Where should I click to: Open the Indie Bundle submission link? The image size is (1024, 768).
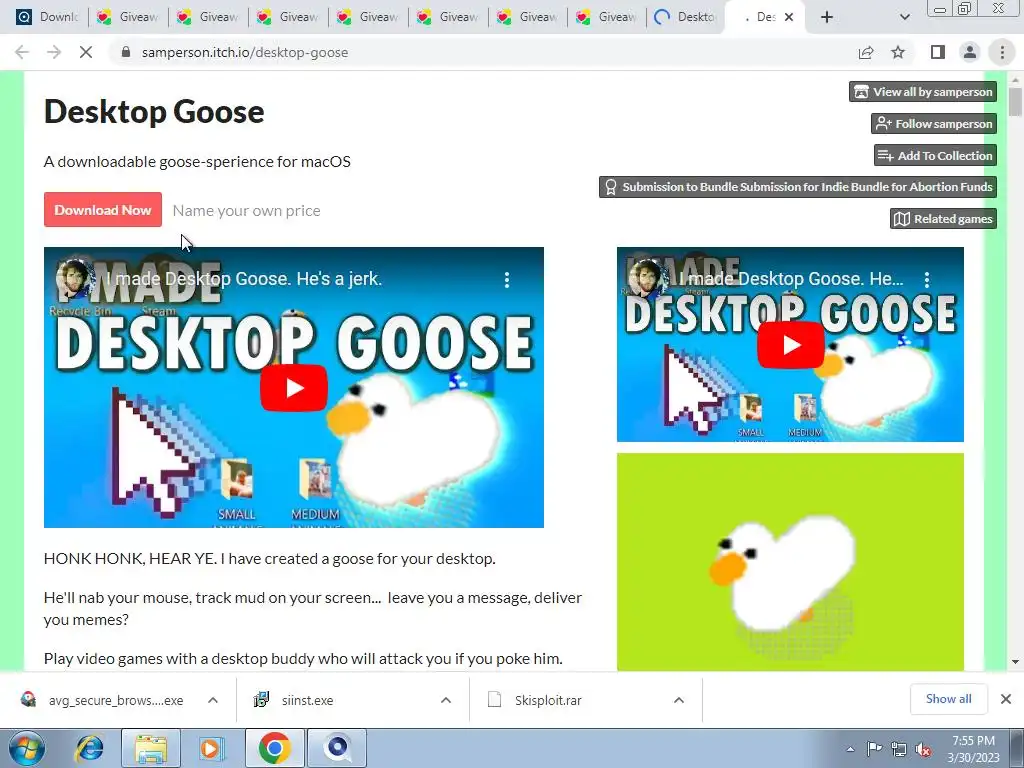point(798,187)
